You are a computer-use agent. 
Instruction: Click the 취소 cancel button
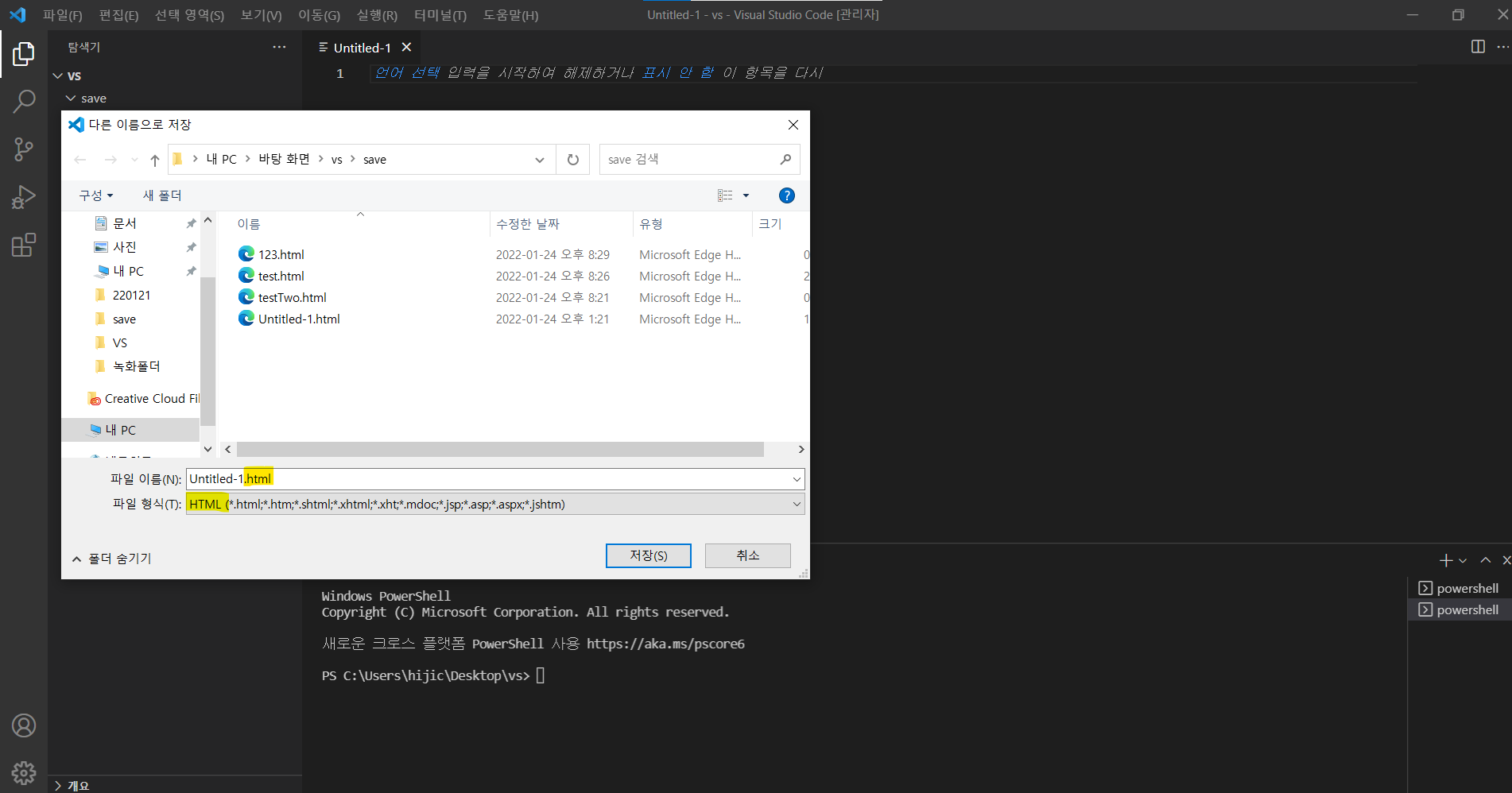tap(748, 555)
